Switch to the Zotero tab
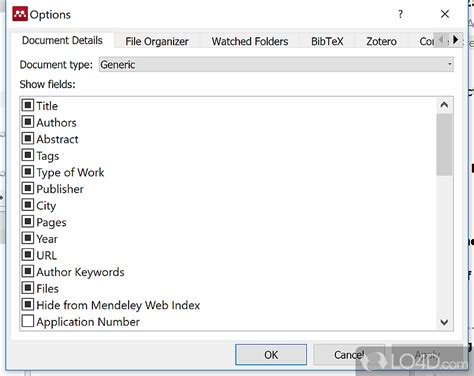The width and height of the screenshot is (474, 376). [x=381, y=41]
